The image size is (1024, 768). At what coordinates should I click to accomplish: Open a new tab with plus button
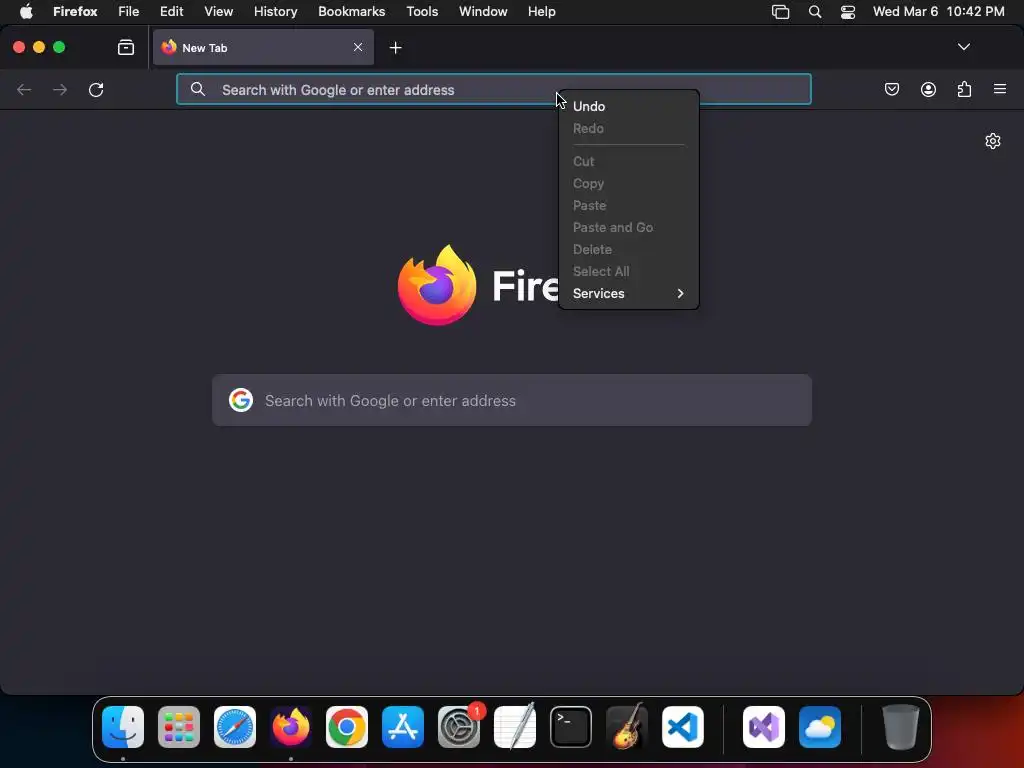point(395,48)
